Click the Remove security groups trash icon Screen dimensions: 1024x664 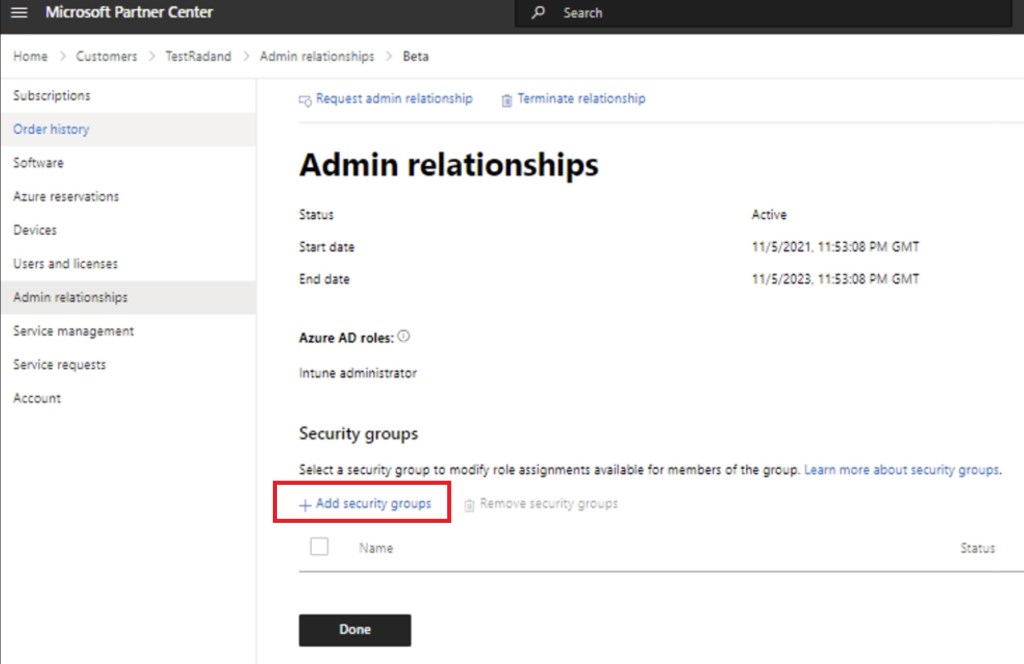pyautogui.click(x=469, y=505)
